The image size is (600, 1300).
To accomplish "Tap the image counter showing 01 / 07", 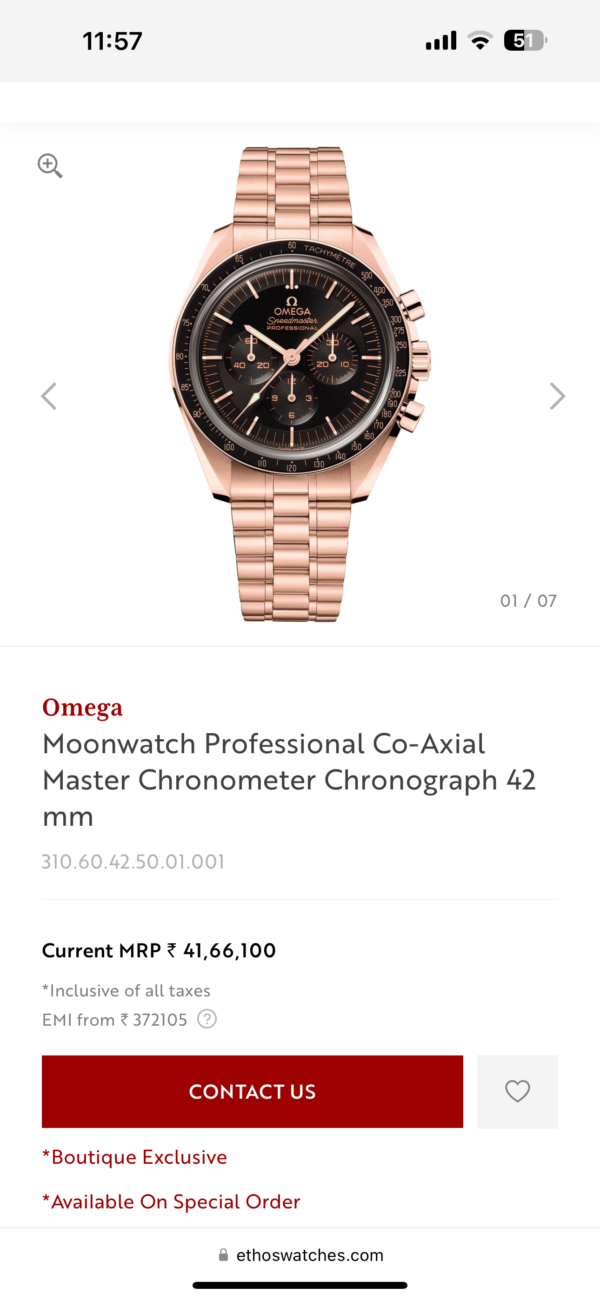I will coord(528,600).
